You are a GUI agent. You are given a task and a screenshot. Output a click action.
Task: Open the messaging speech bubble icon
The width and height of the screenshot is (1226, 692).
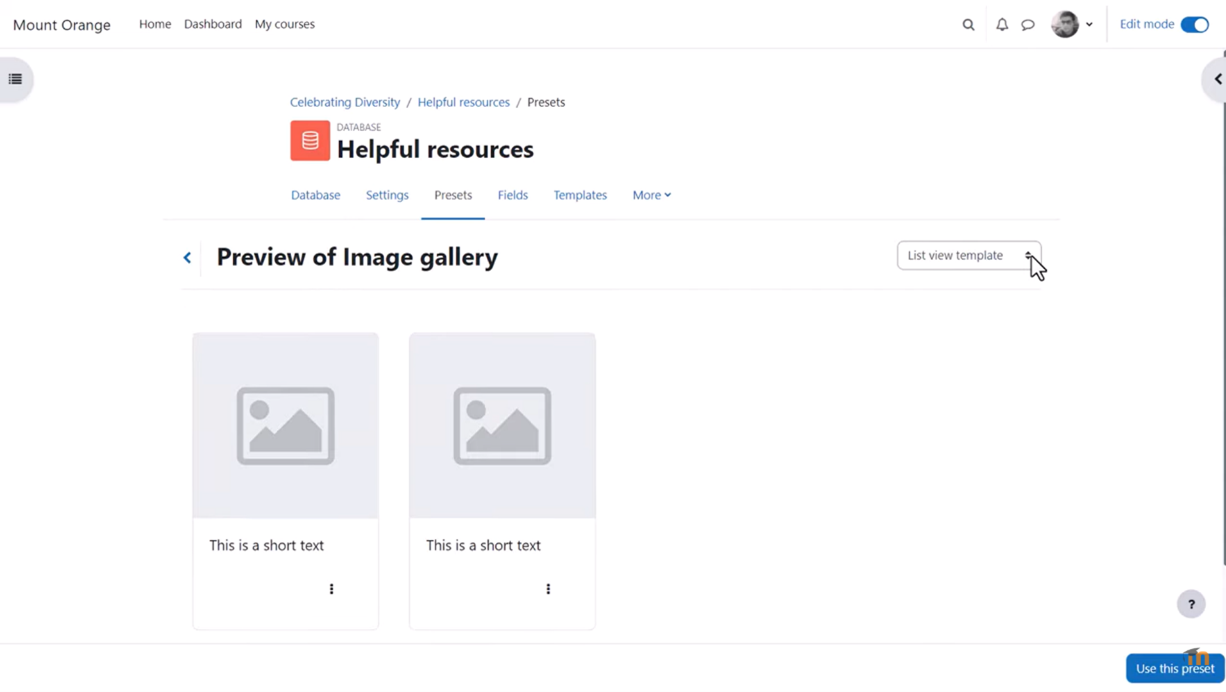coord(1028,25)
